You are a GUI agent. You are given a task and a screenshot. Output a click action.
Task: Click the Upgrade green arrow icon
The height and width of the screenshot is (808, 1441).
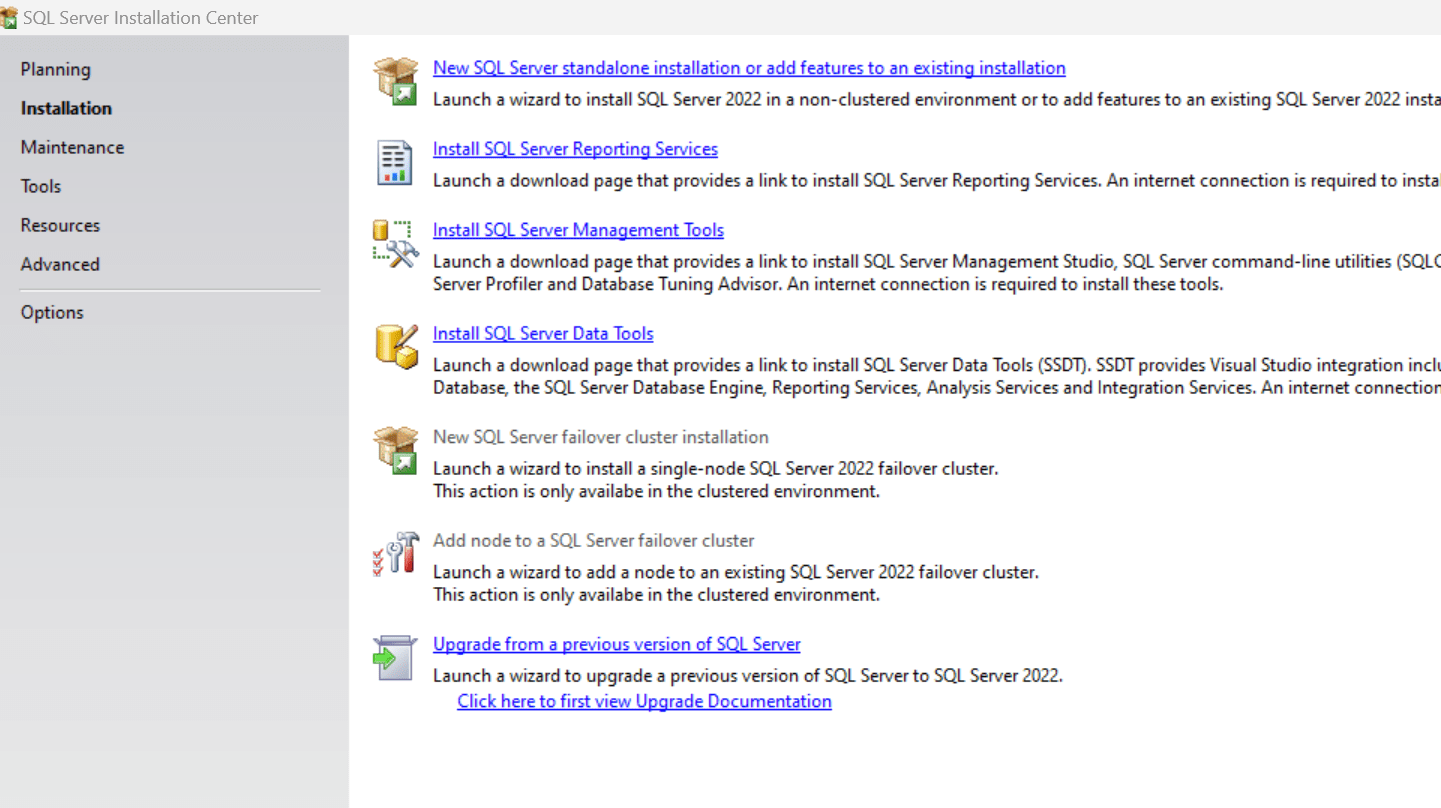pos(395,658)
